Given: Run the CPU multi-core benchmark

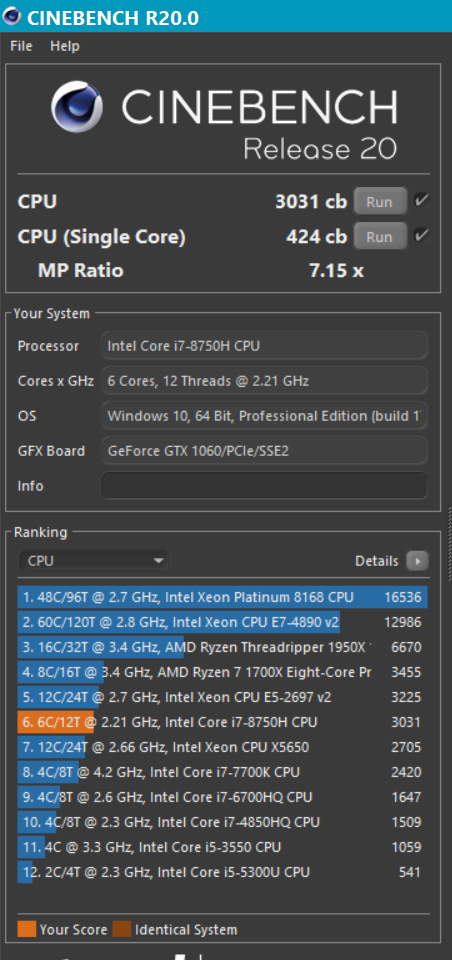Looking at the screenshot, I should tap(380, 201).
